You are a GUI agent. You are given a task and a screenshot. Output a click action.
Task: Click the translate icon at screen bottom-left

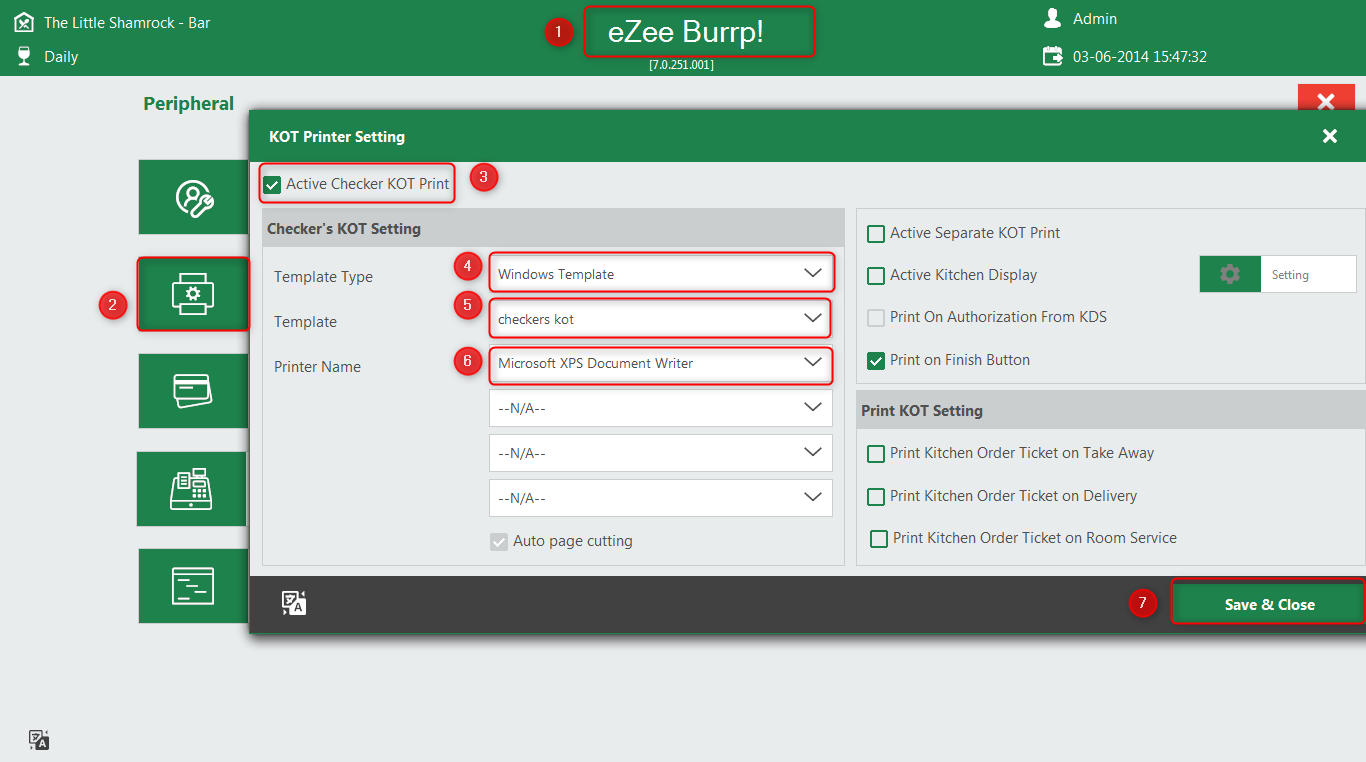[x=39, y=740]
